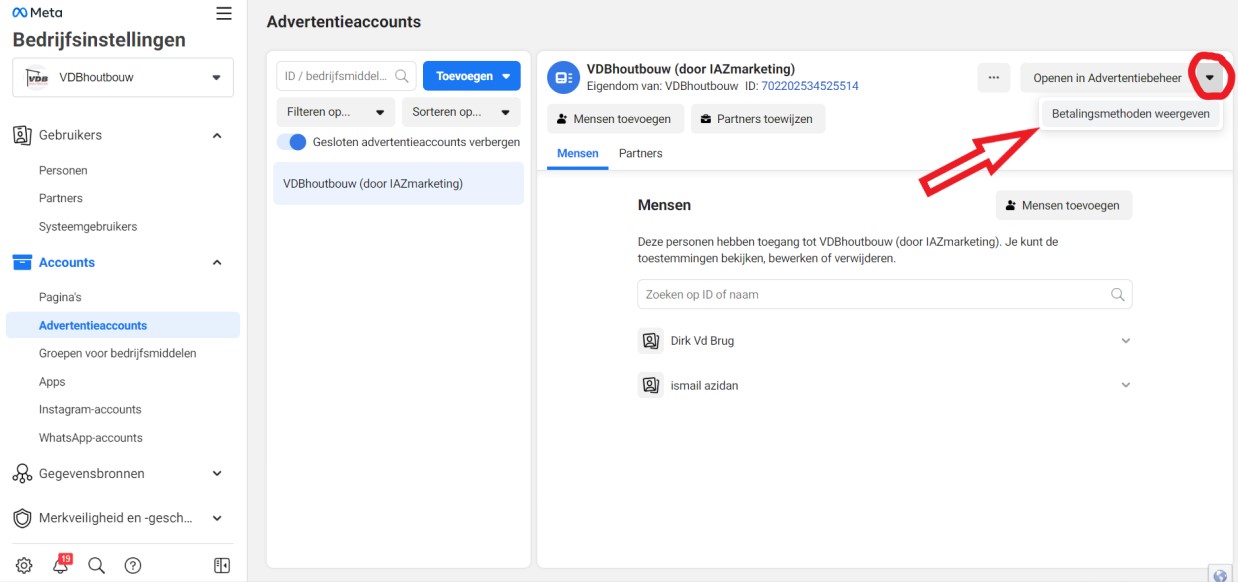This screenshot has height=582, width=1238.
Task: Click magnifier icon in Zoeken op ID field
Action: click(1118, 295)
